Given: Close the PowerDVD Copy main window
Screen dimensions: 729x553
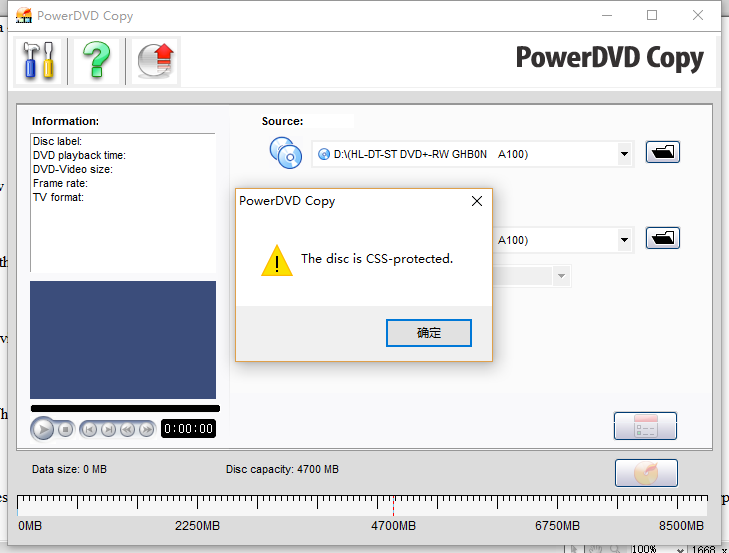Looking at the screenshot, I should [x=697, y=15].
